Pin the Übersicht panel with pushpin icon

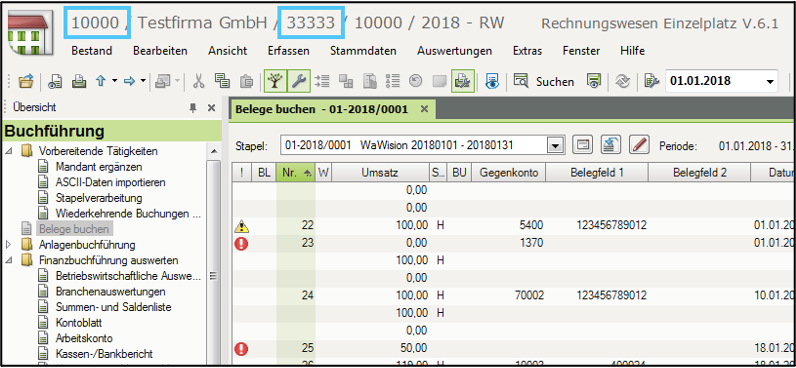pos(193,108)
